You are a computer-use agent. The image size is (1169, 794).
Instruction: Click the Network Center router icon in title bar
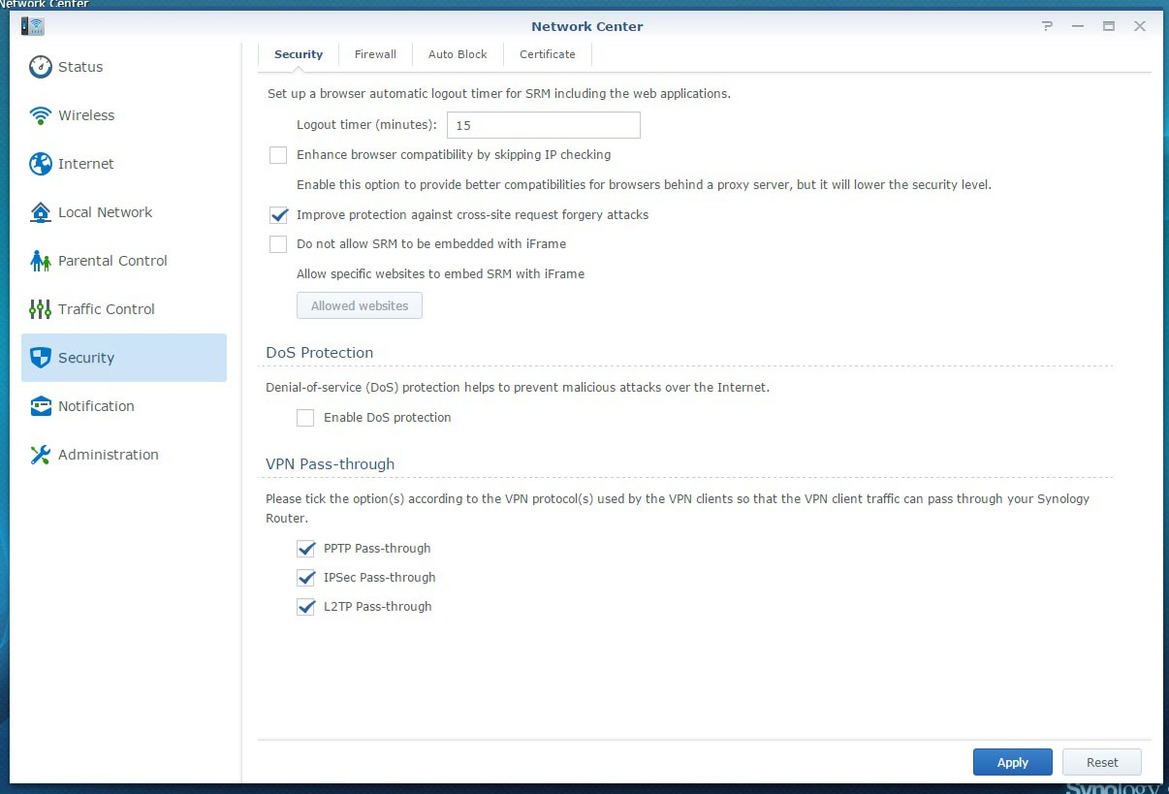(33, 26)
